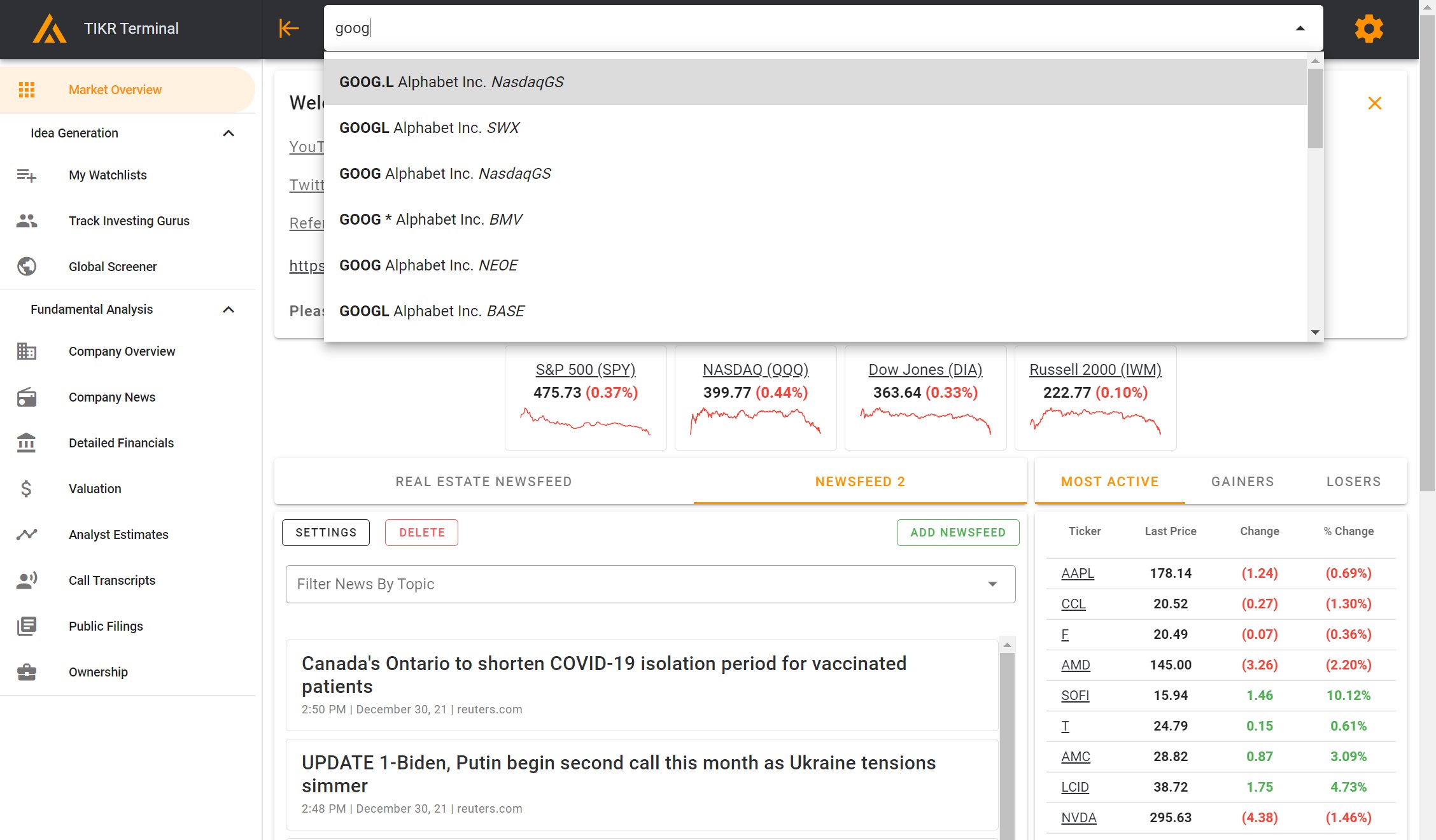Viewport: 1436px width, 840px height.
Task: Click the Company Overview building icon
Action: coord(27,351)
